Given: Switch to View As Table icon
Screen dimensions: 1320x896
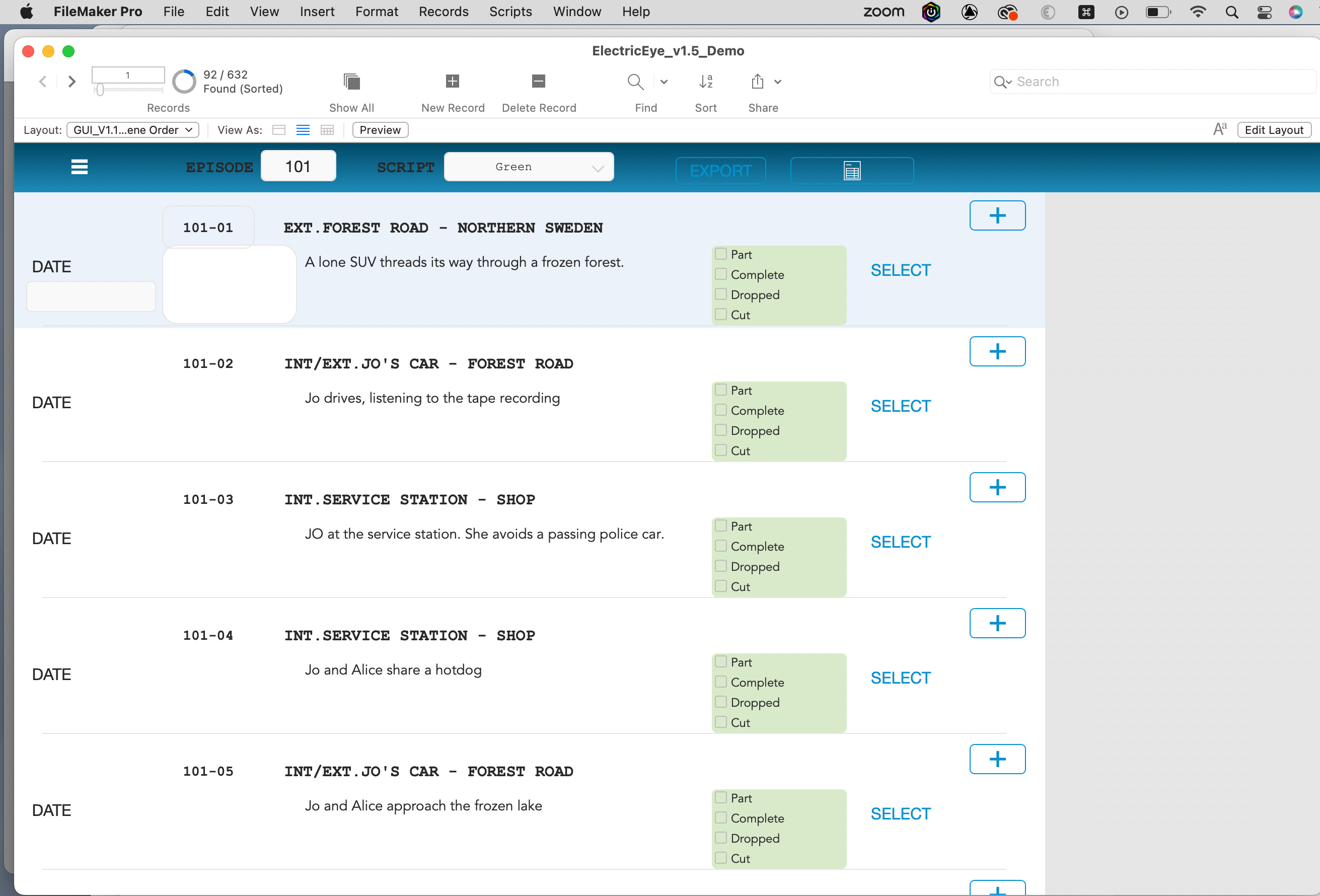Looking at the screenshot, I should 327,130.
